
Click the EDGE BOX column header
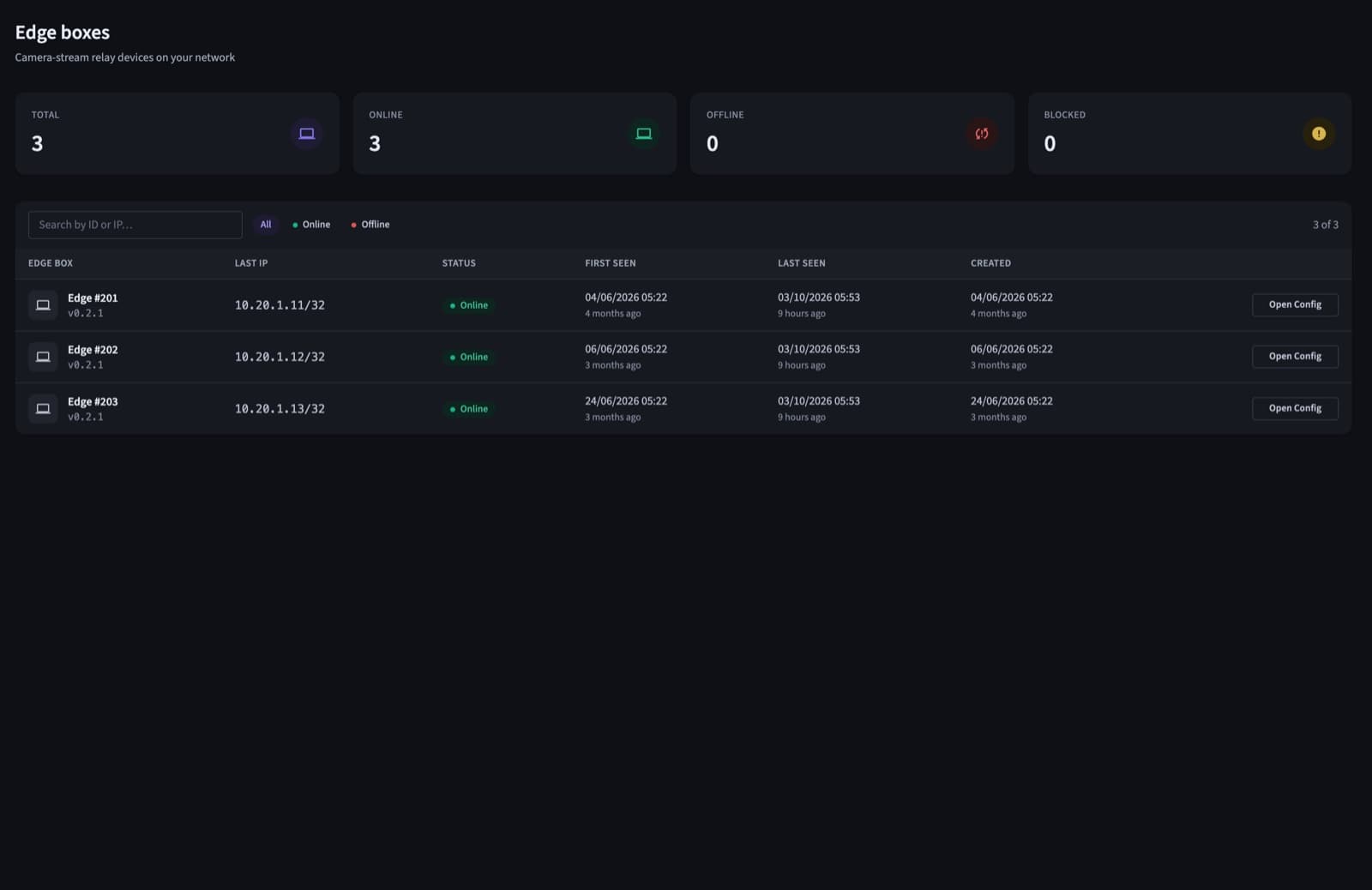click(51, 263)
